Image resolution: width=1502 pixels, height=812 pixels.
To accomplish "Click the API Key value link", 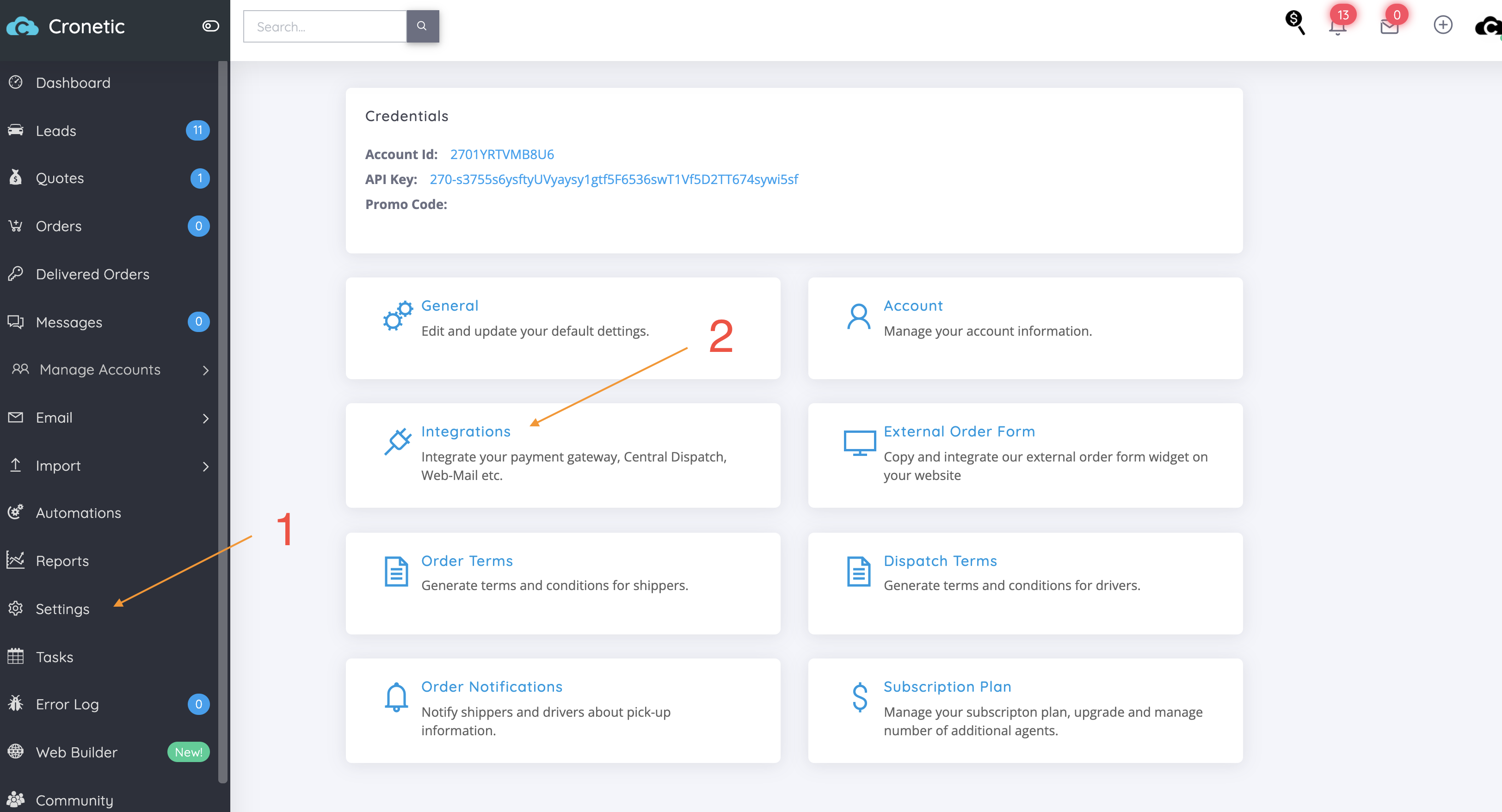I will pos(613,179).
